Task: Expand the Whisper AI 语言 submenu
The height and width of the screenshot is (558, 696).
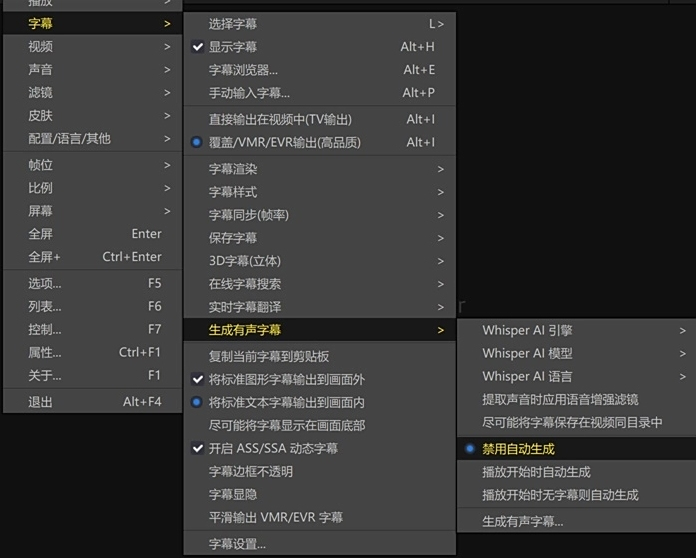Action: point(527,376)
